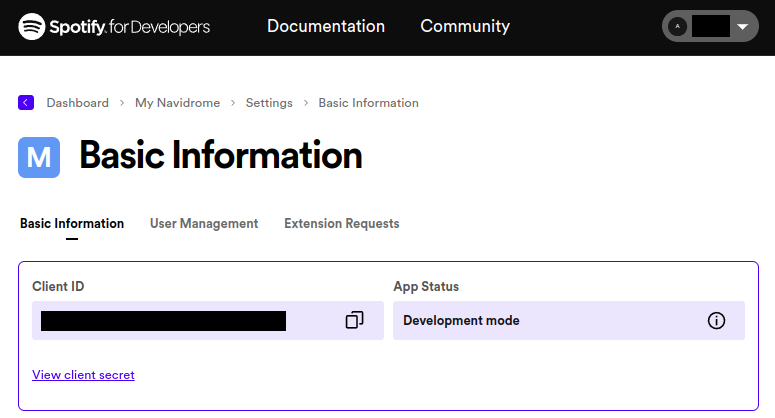Expand the account dropdown arrow
775x418 pixels.
742,27
